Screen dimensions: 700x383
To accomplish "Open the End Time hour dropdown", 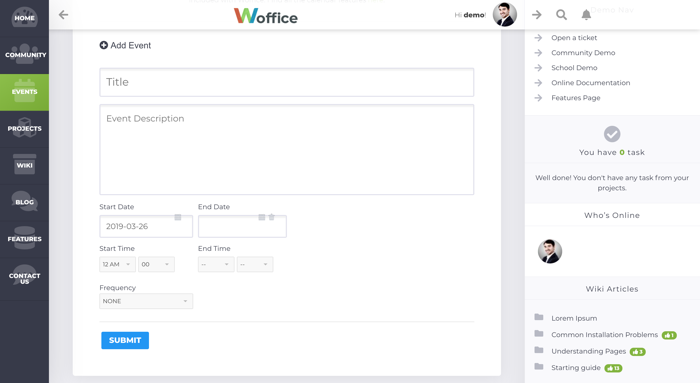I will [x=216, y=264].
